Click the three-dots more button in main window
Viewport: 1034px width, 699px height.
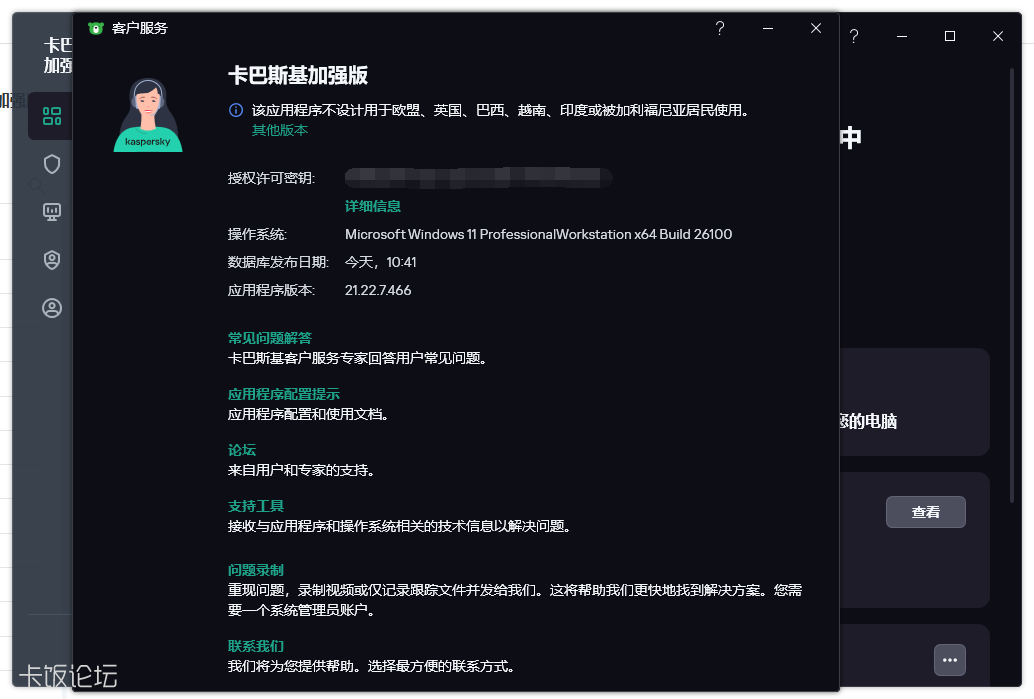(950, 660)
